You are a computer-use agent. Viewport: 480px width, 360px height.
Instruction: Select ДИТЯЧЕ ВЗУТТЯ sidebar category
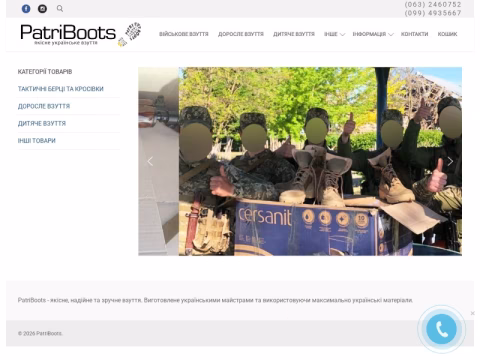pos(42,124)
